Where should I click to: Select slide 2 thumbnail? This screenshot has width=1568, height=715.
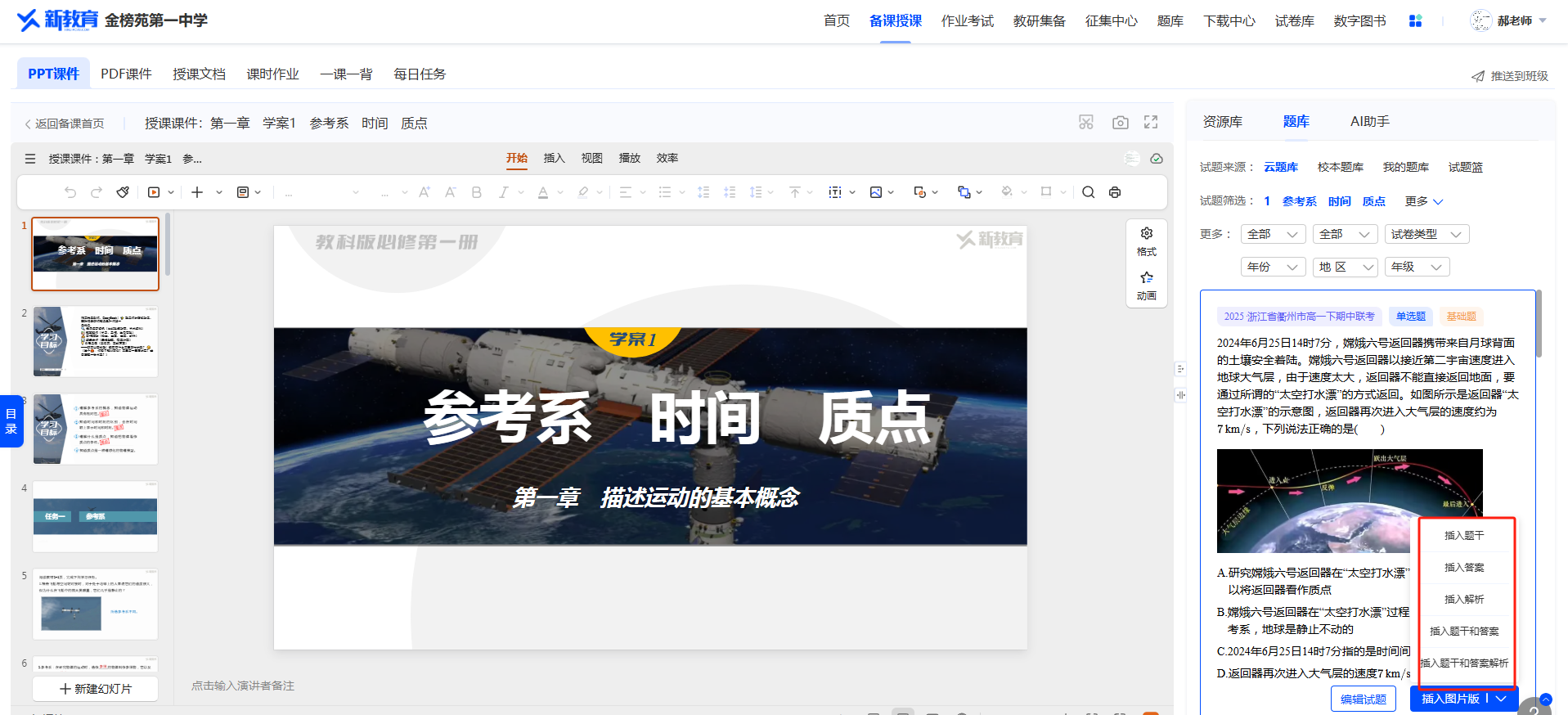(x=96, y=341)
